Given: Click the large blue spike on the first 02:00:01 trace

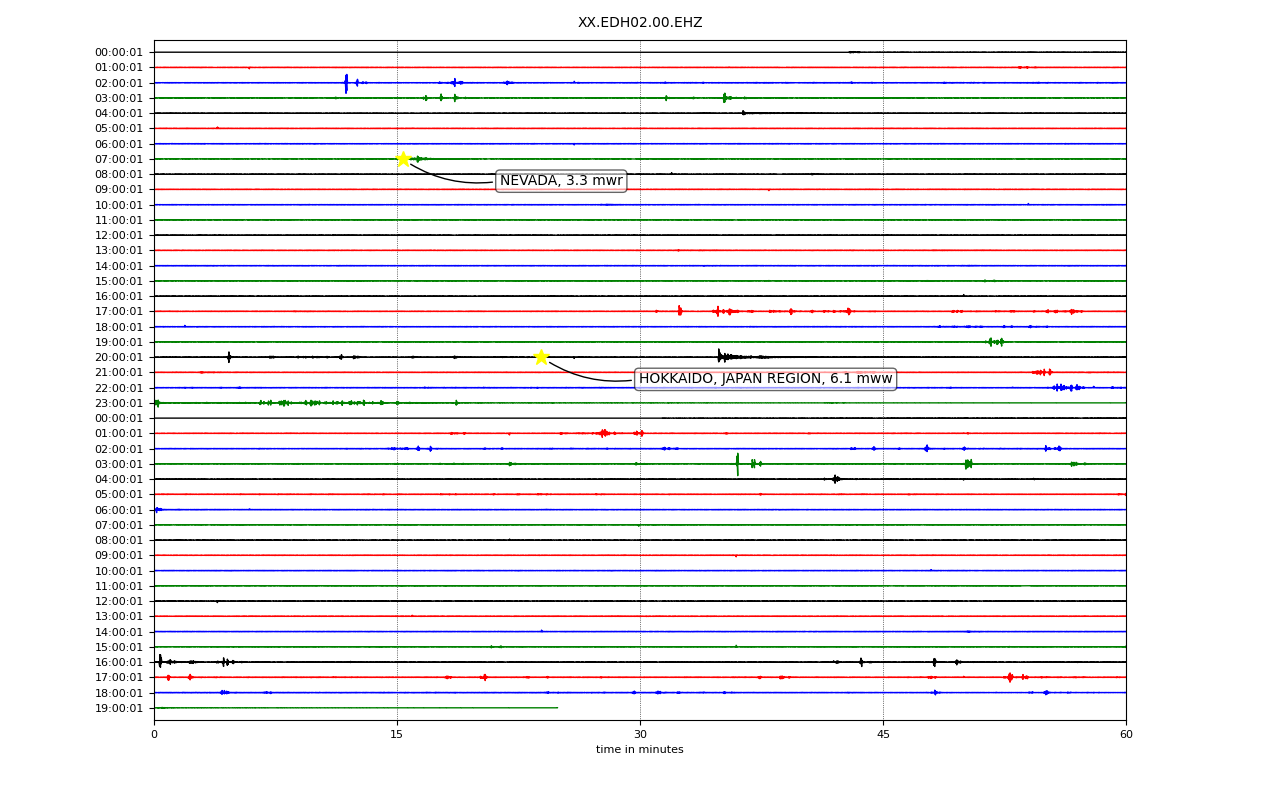Looking at the screenshot, I should click(346, 83).
